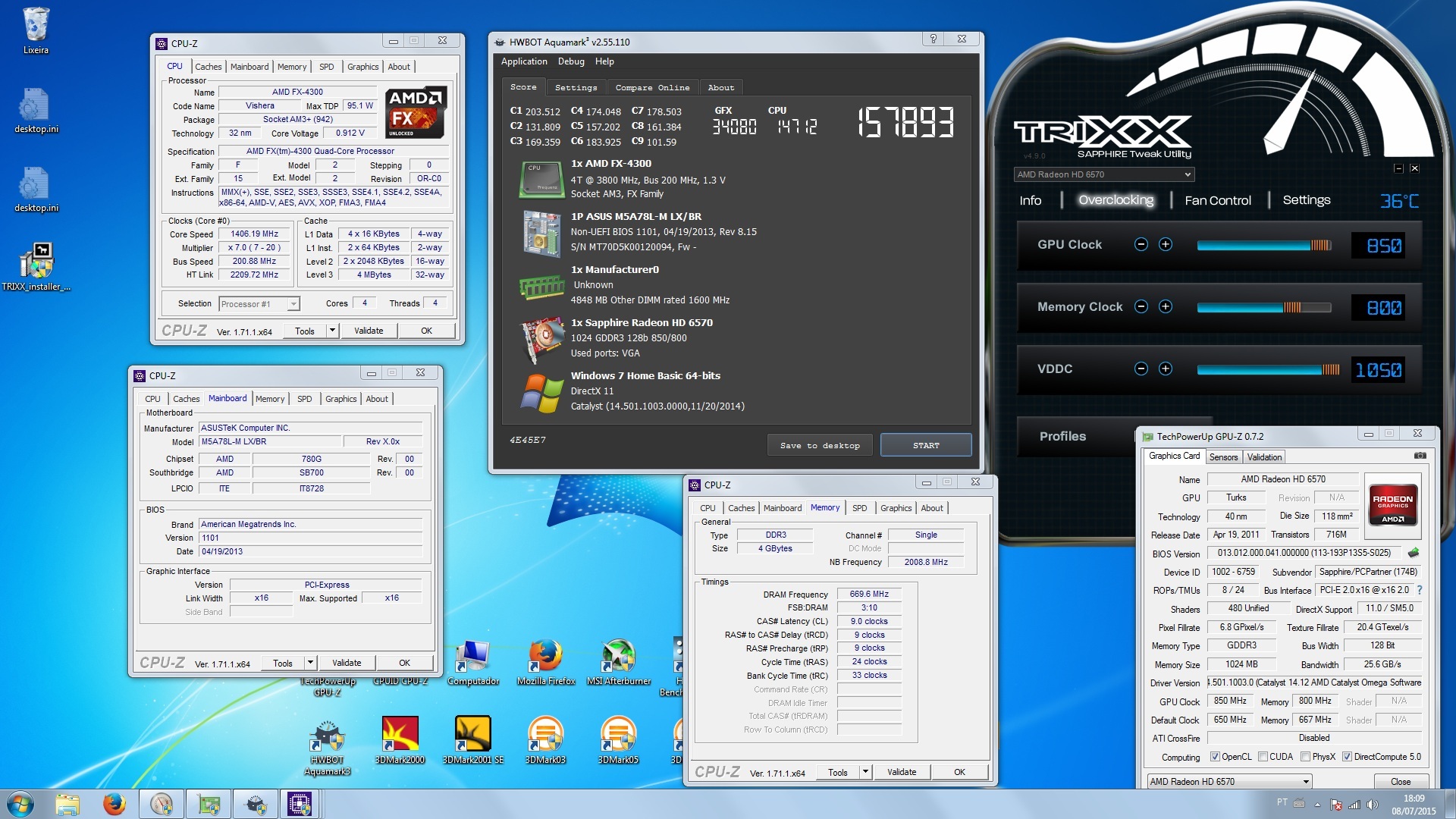Open Graphics tab in CPU-Z Mainboard window
Image resolution: width=1456 pixels, height=819 pixels.
[x=340, y=399]
